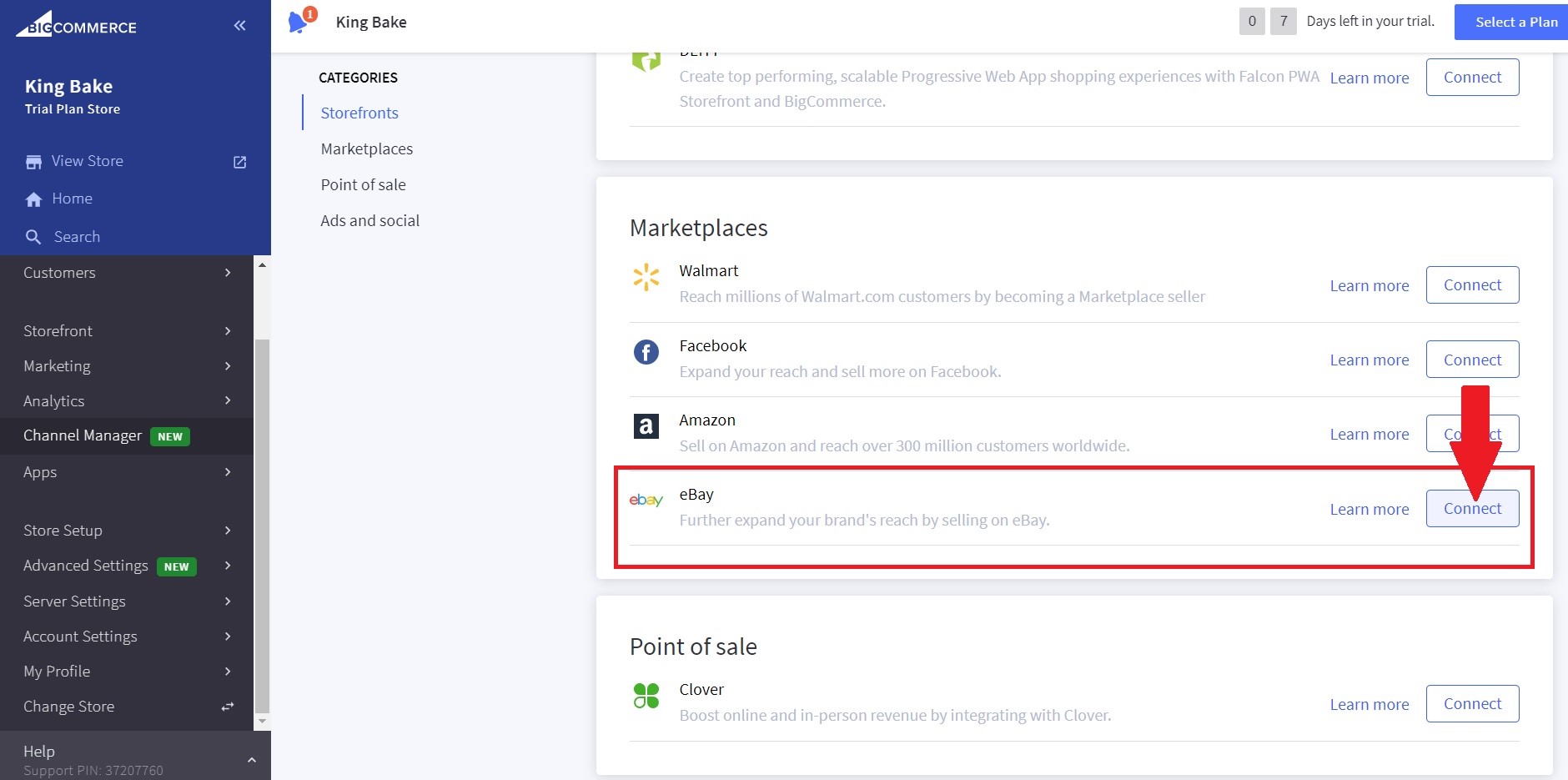Expand the Help panel chevron
1568x780 pixels.
coord(251,759)
